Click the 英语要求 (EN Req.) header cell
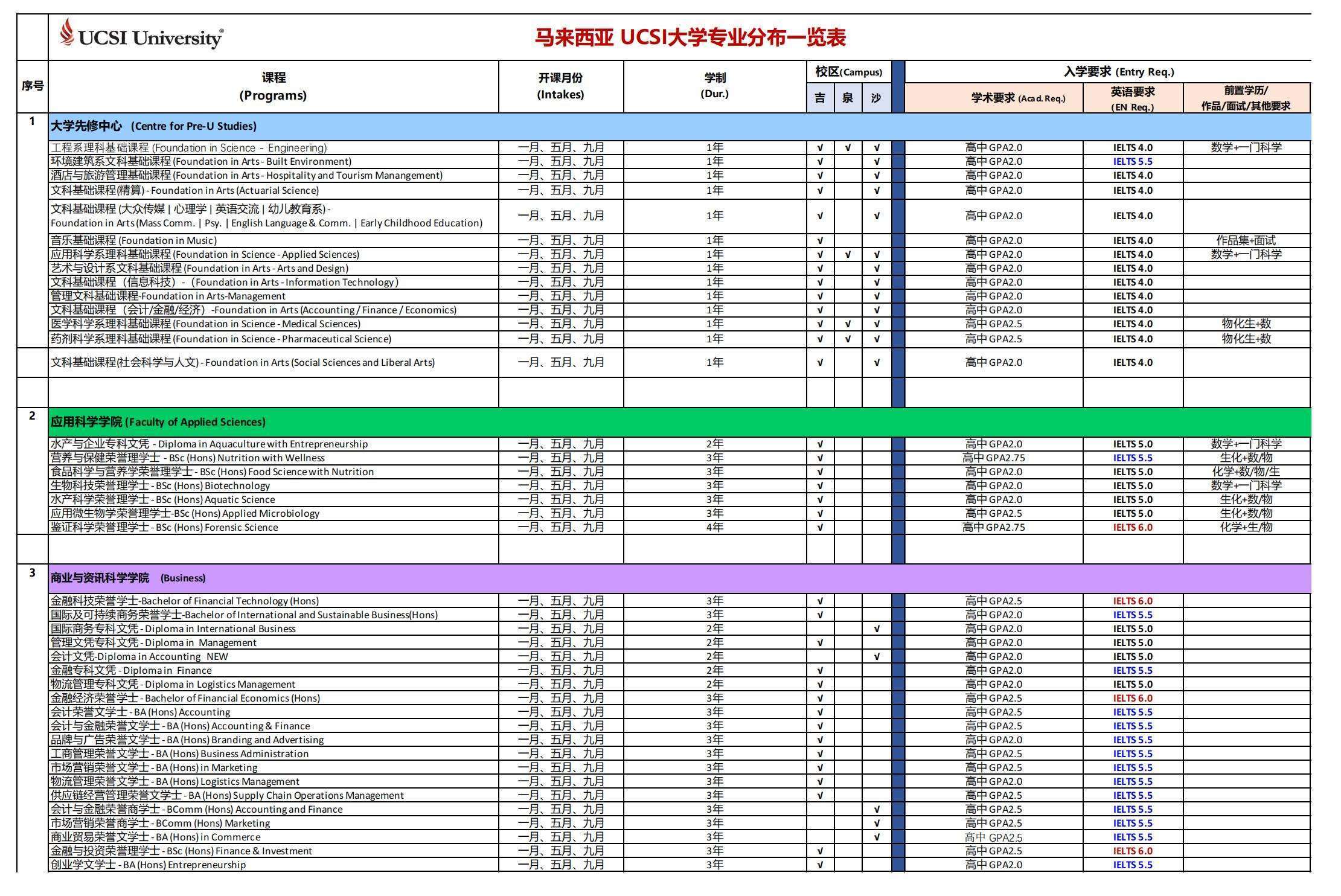This screenshot has width=1341, height=896. (x=1132, y=98)
